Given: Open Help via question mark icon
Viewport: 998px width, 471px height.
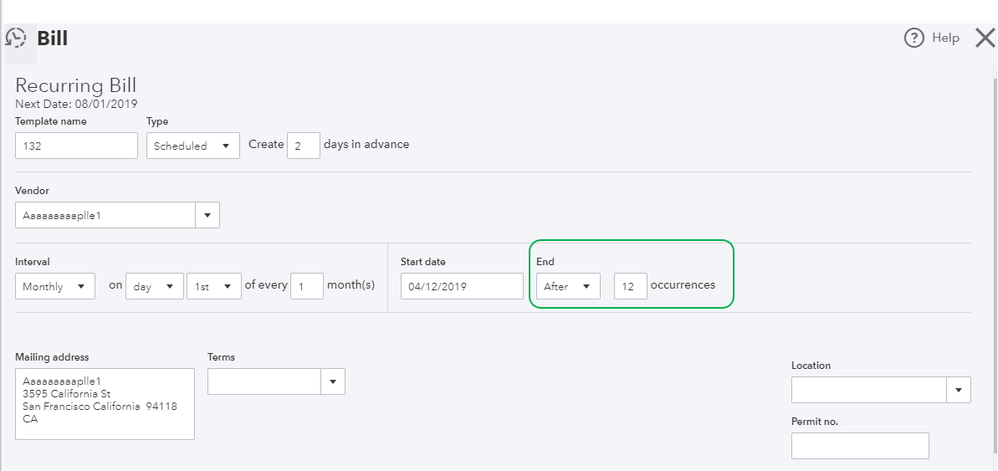Looking at the screenshot, I should pos(913,38).
